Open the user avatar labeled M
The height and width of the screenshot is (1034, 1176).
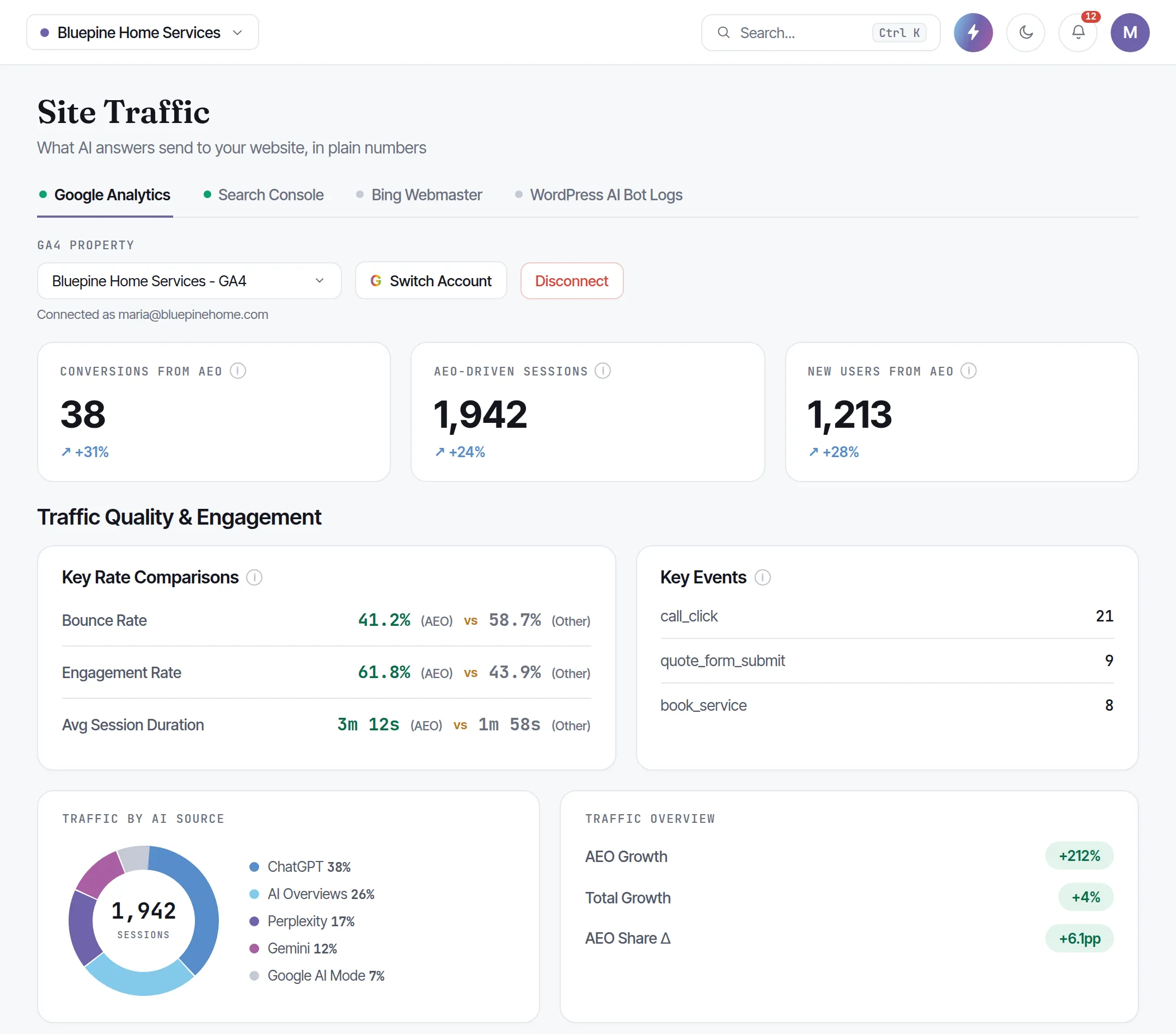1130,33
